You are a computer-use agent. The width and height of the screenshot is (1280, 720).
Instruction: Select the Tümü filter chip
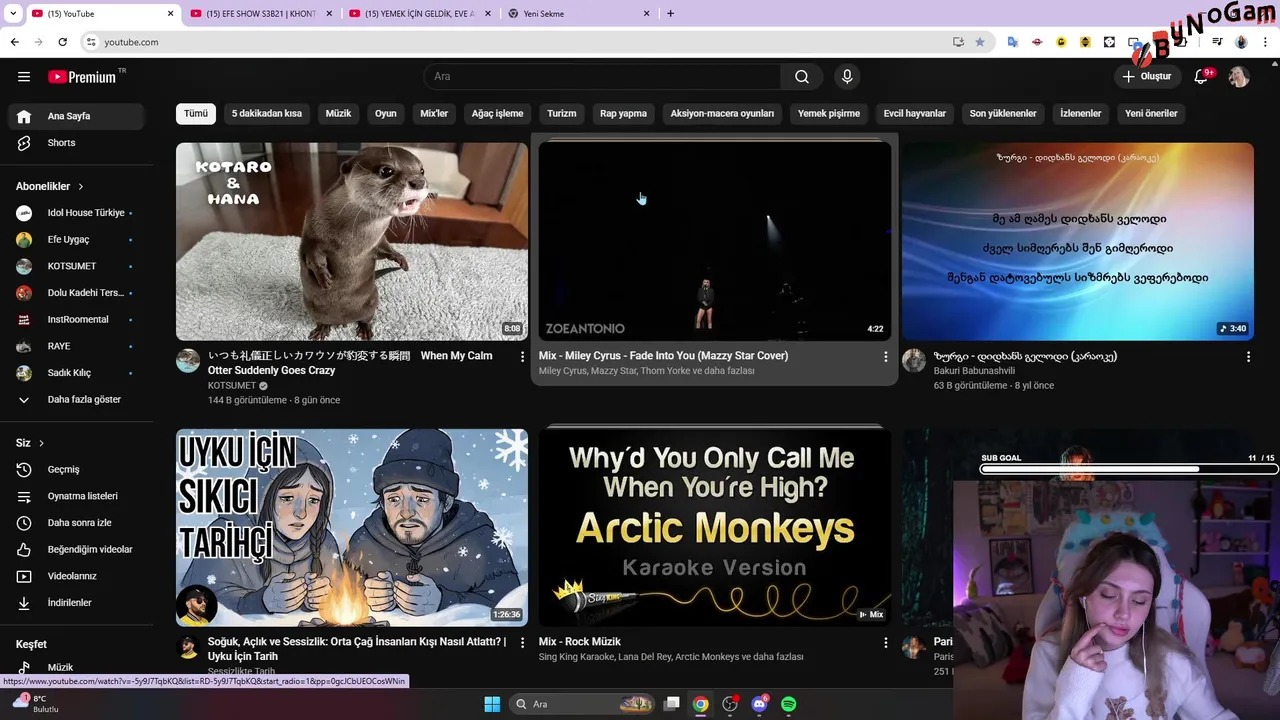(x=196, y=114)
